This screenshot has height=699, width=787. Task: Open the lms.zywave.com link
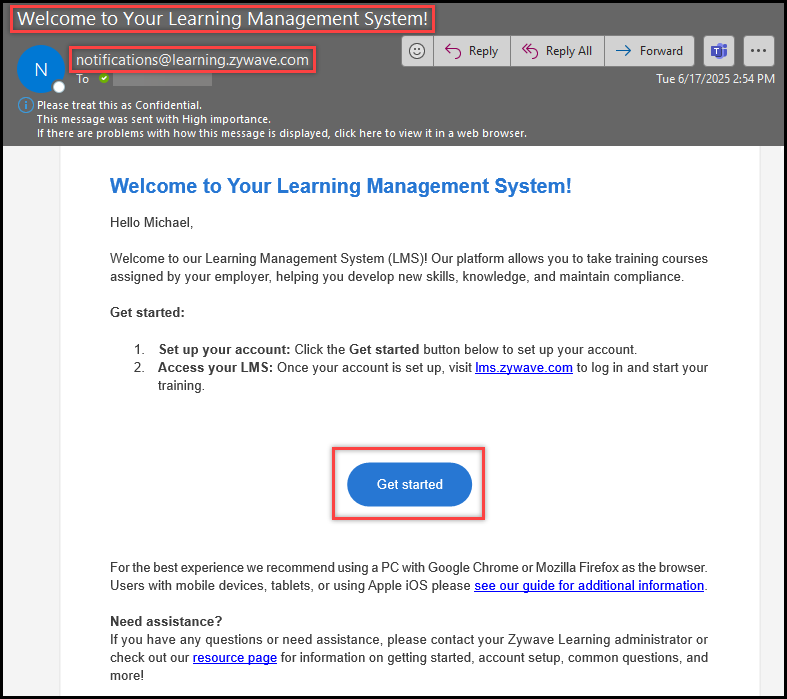523,368
